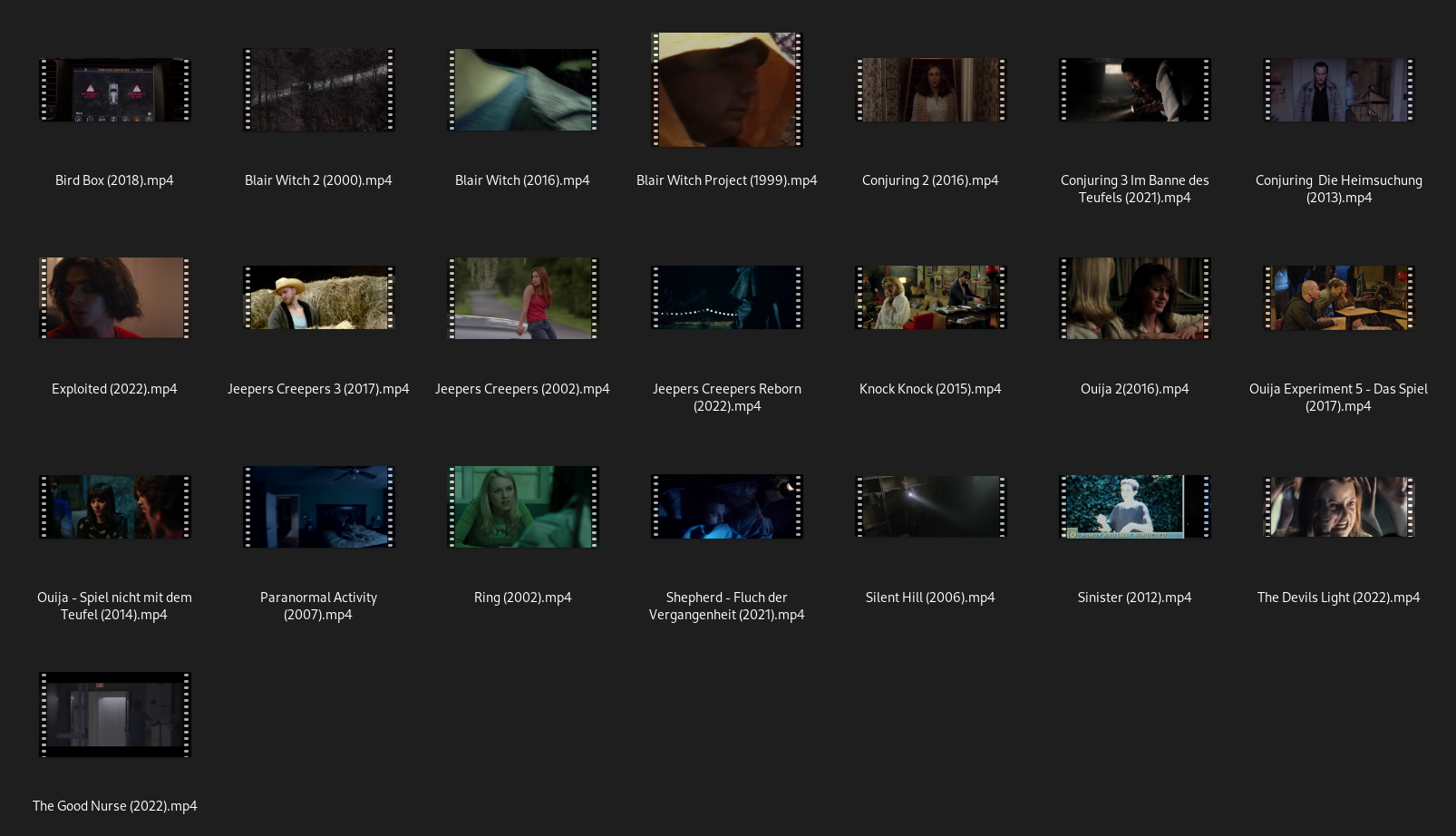Click the file name 'Blair Witch 2 (2000).mp4'
1456x836 pixels.
tap(318, 180)
